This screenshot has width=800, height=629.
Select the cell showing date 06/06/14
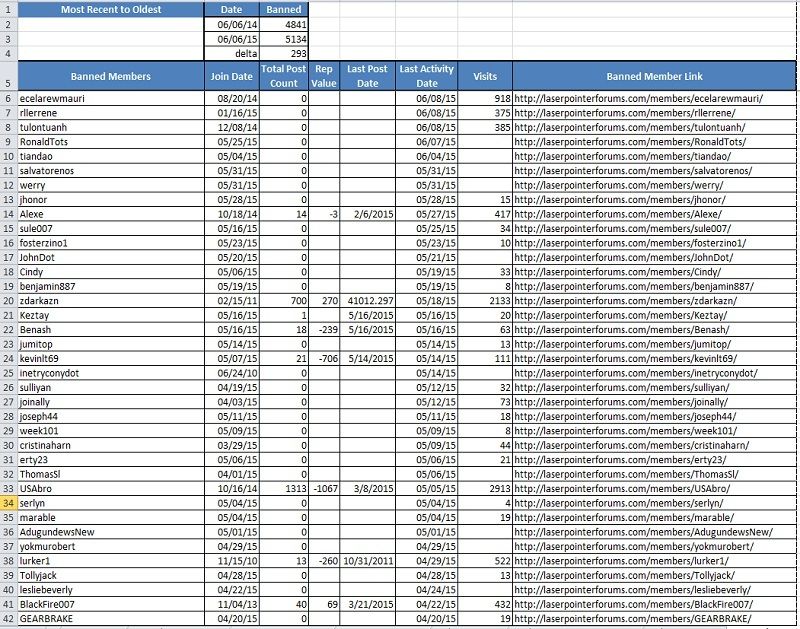[x=232, y=24]
